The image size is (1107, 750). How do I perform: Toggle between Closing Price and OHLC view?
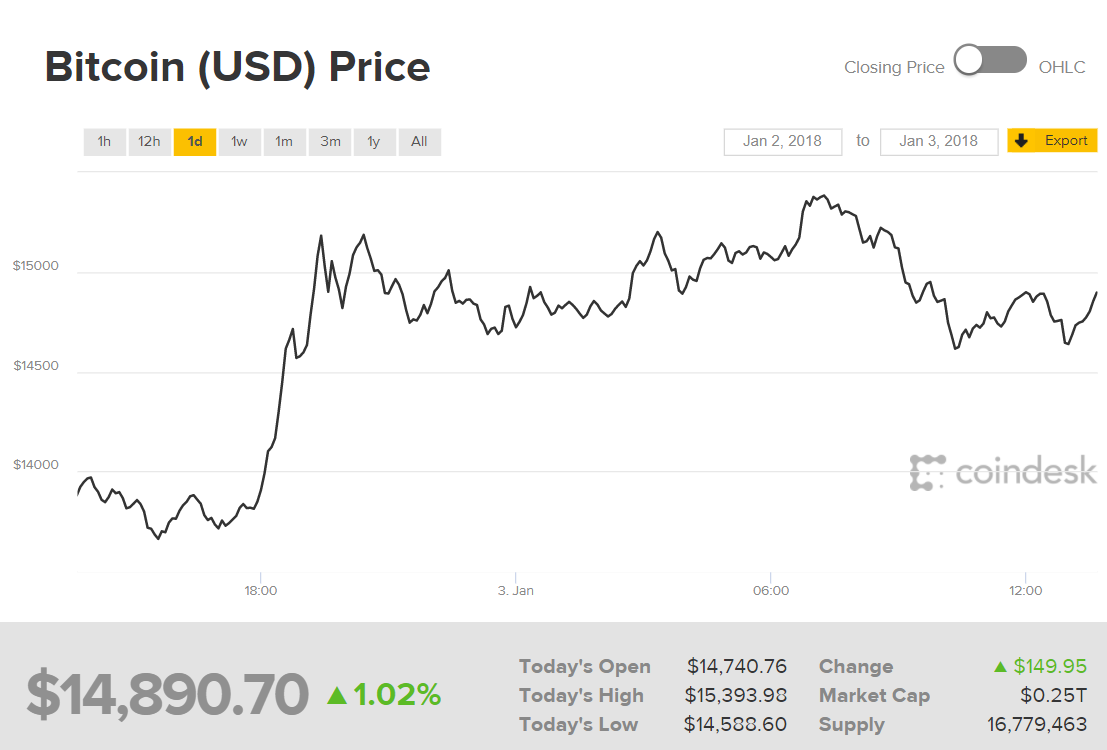990,60
